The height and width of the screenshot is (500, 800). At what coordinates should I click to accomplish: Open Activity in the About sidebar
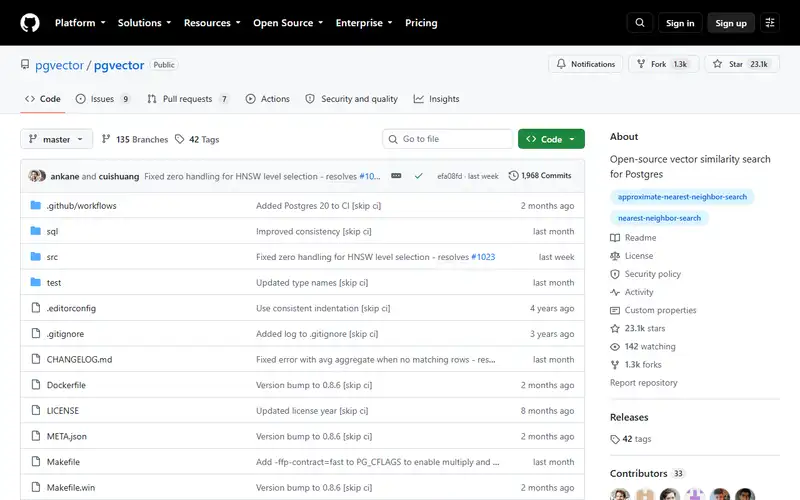click(632, 292)
